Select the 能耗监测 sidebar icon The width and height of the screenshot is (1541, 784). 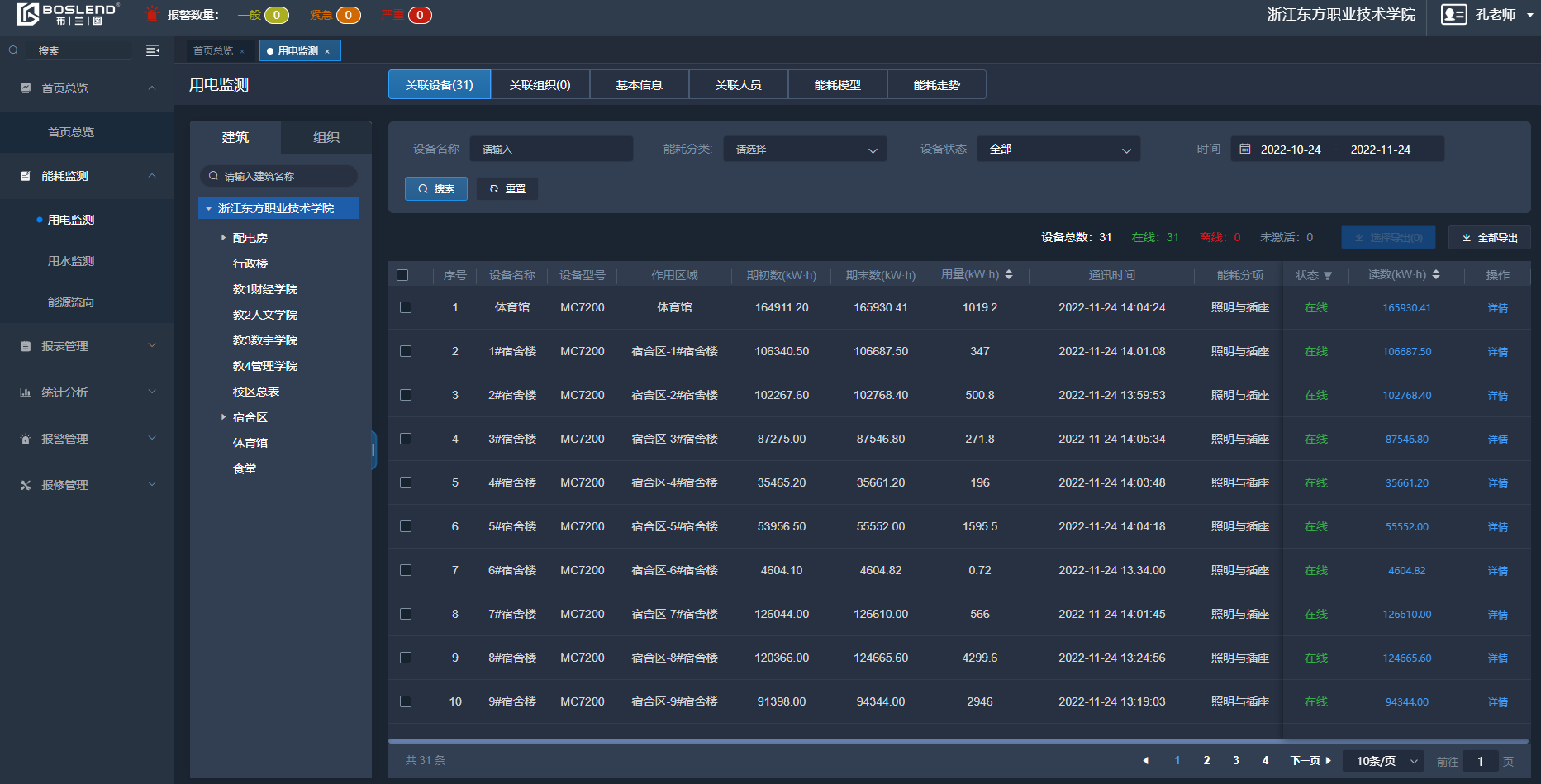[26, 176]
